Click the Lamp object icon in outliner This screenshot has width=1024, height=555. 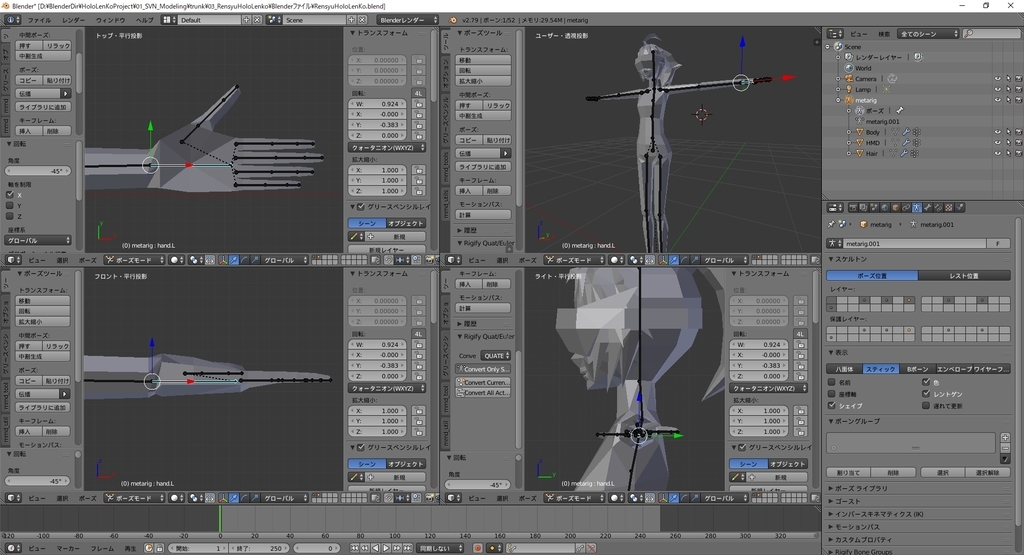848,89
